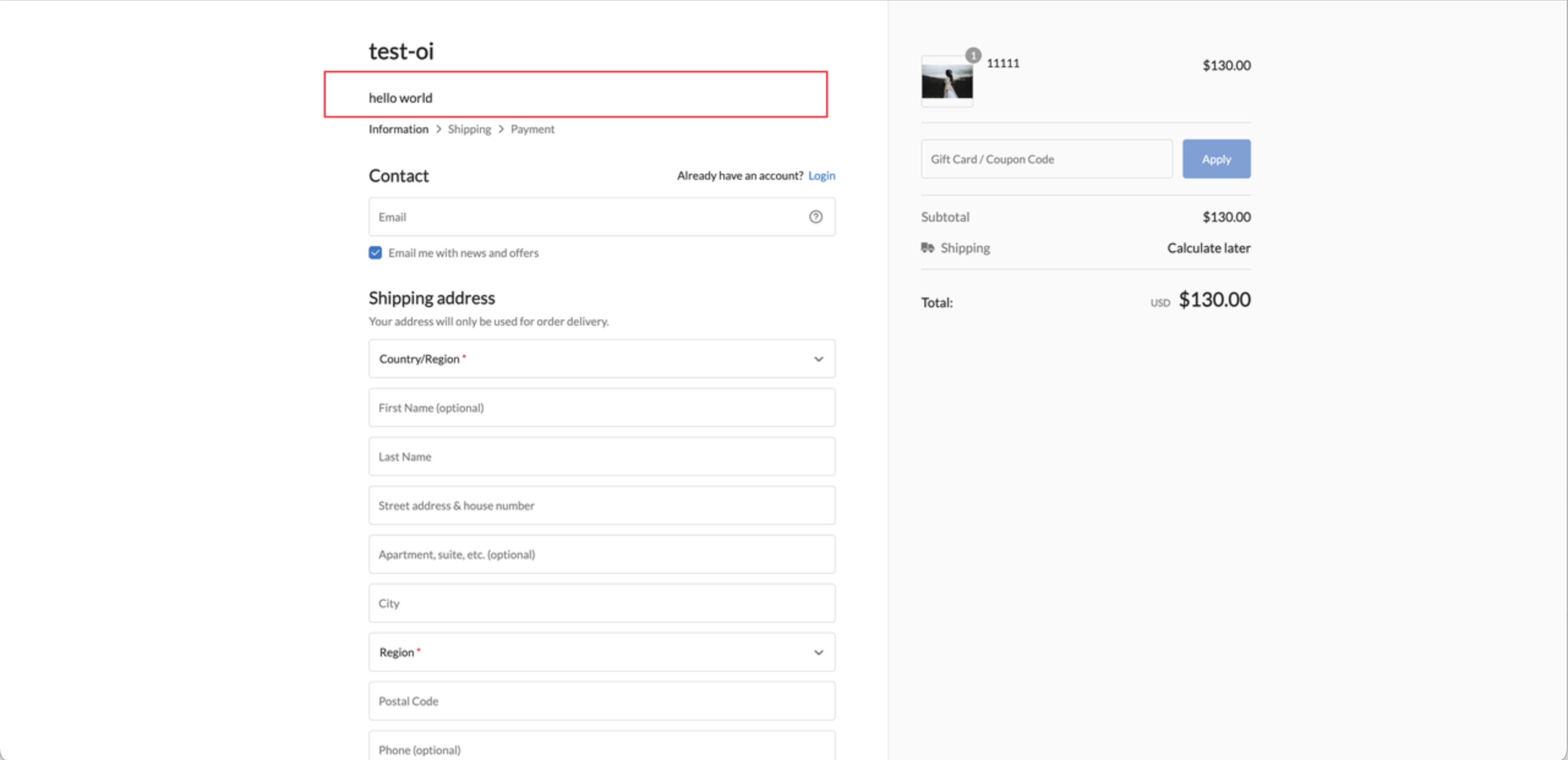Click the chevron after Shipping breadcrumb

[501, 129]
